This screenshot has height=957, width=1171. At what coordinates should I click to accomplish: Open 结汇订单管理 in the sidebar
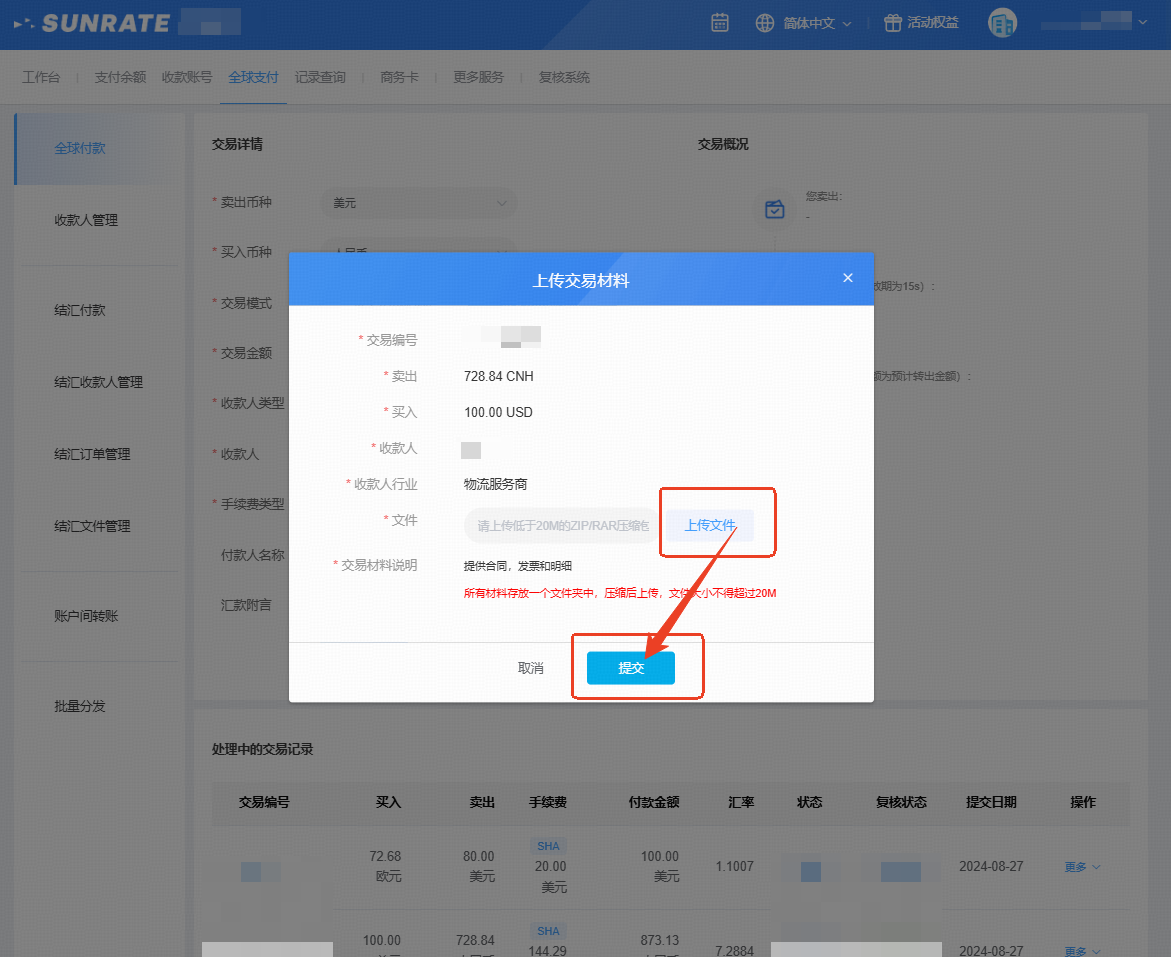92,454
